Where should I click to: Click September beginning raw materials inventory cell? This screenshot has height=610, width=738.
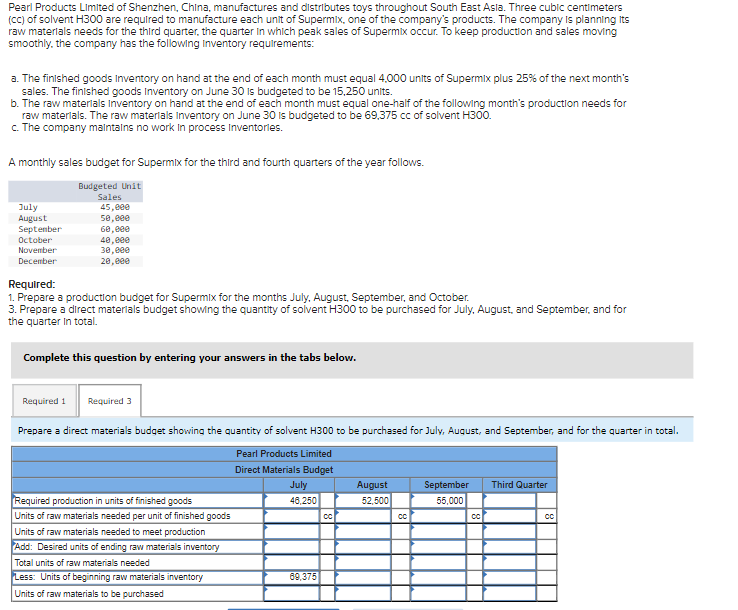tap(438, 578)
